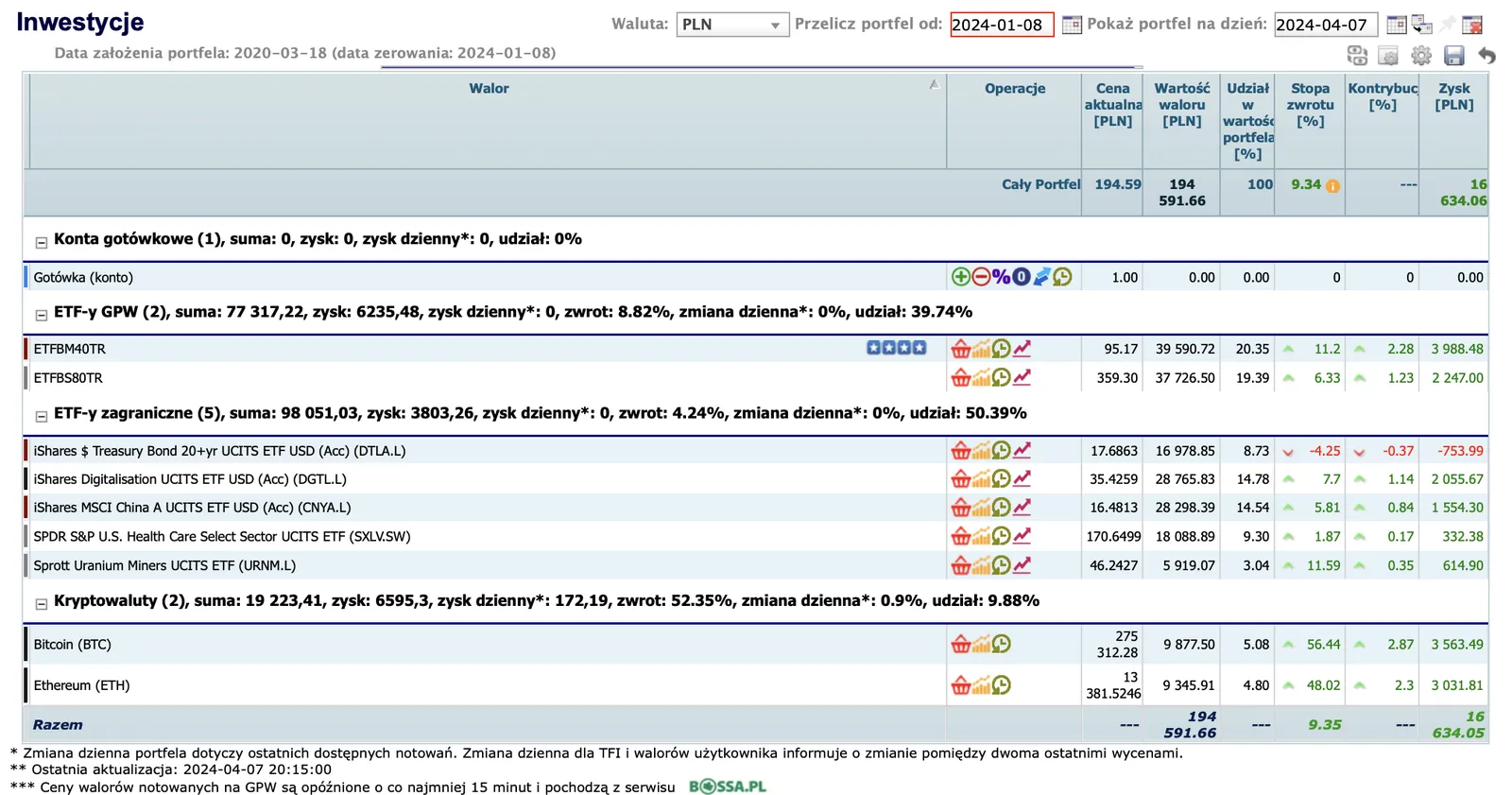Open the bar chart icon for ETFBS80TR
Viewport: 1512px width, 795px height.
[981, 377]
